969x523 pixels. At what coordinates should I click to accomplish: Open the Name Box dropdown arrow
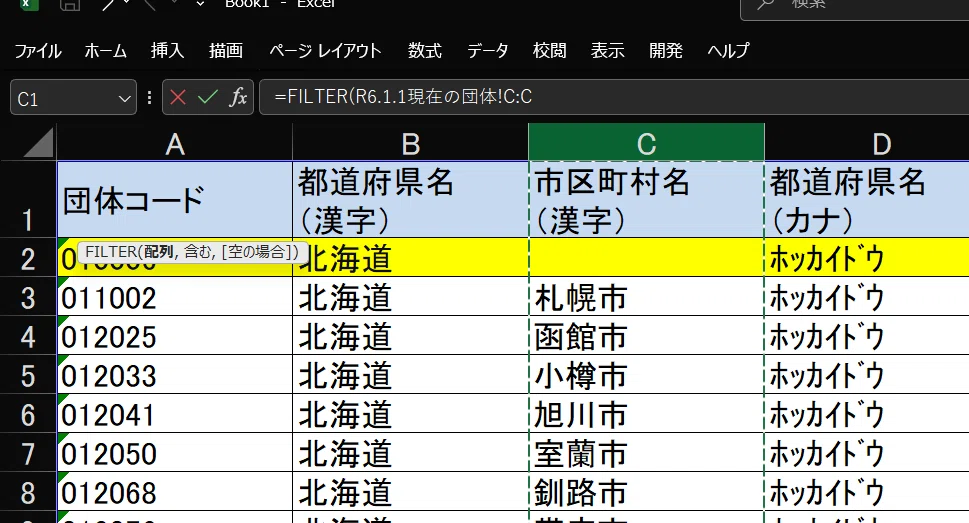[124, 98]
